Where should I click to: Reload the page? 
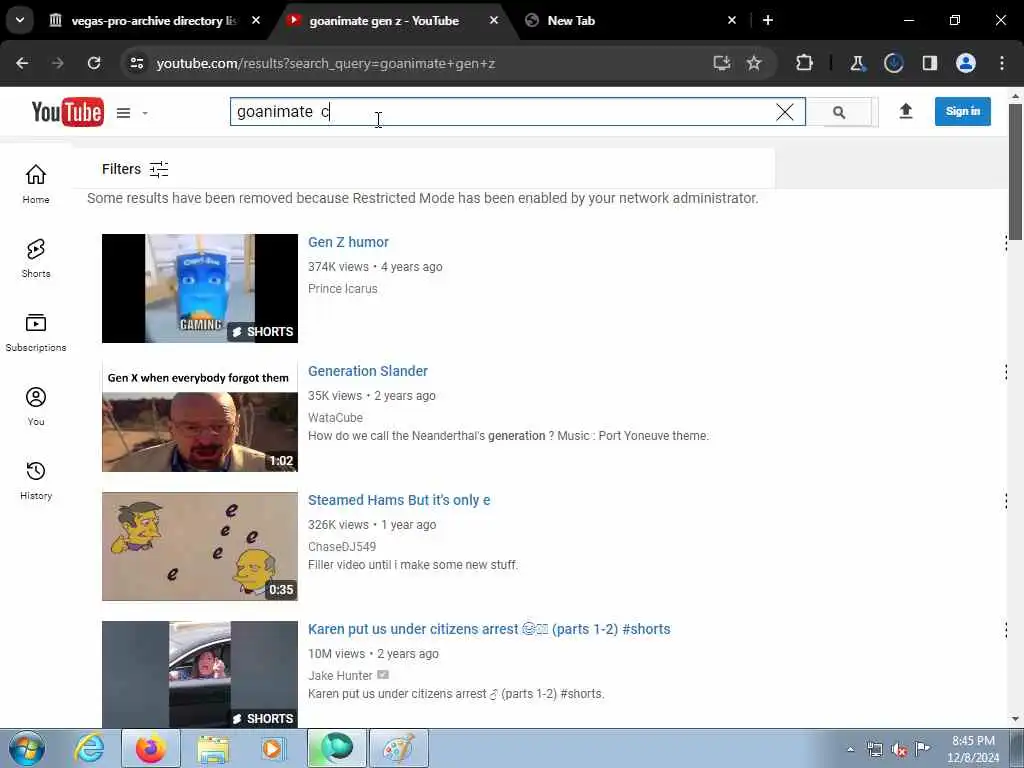point(94,63)
